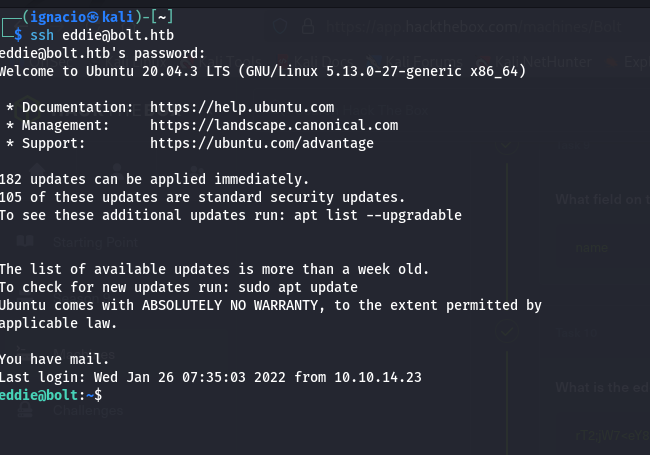Focus the eddie@bolt shell prompt line
The image size is (650, 455).
[x=50, y=395]
